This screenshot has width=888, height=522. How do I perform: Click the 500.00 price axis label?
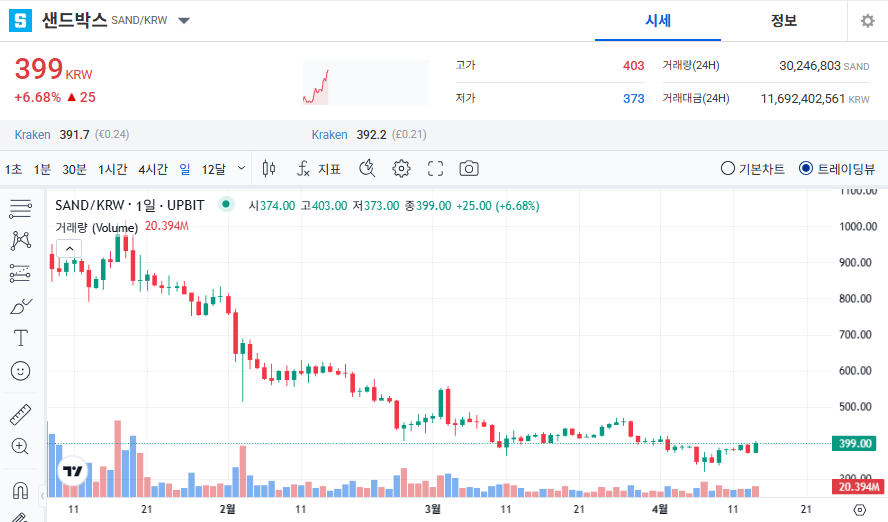pos(855,407)
